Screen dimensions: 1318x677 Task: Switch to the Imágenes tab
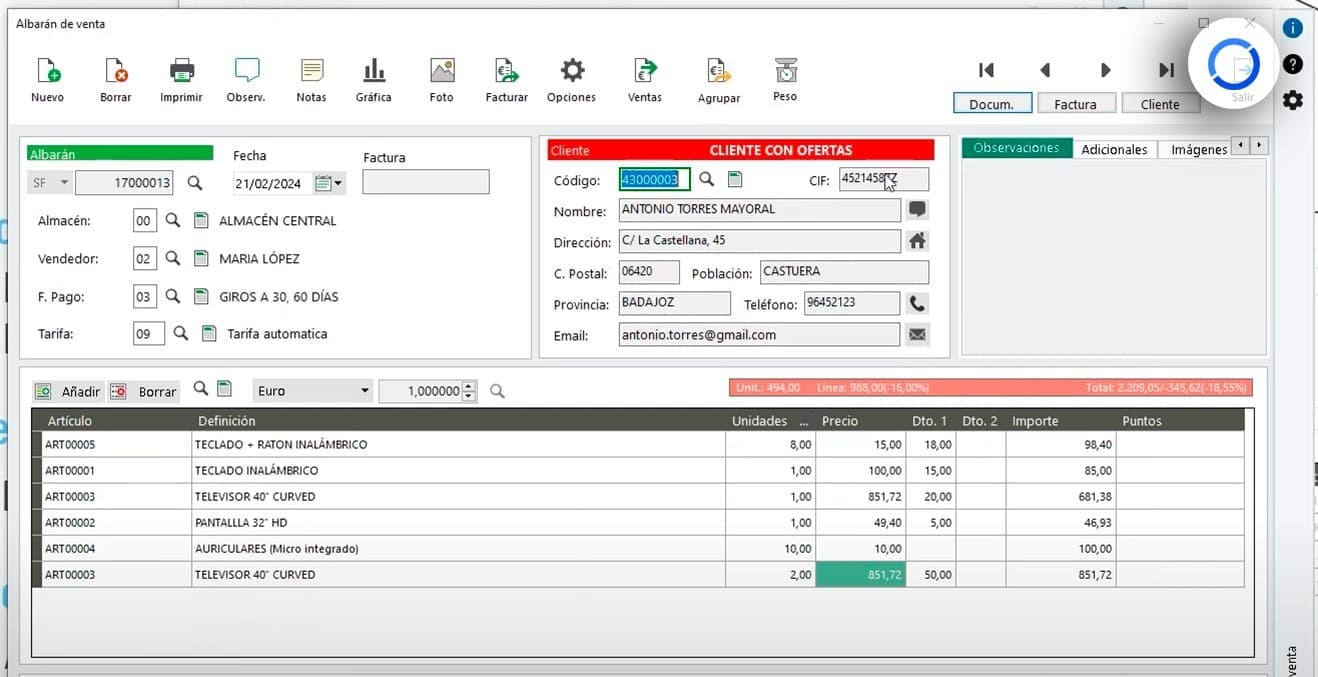pyautogui.click(x=1198, y=149)
